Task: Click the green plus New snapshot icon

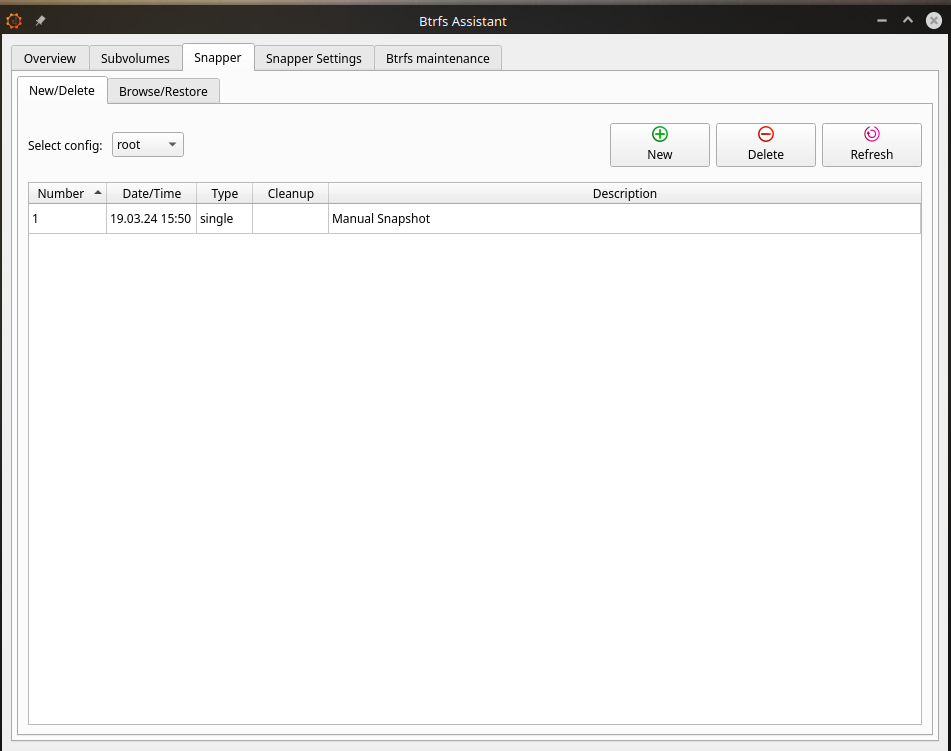Action: [660, 134]
